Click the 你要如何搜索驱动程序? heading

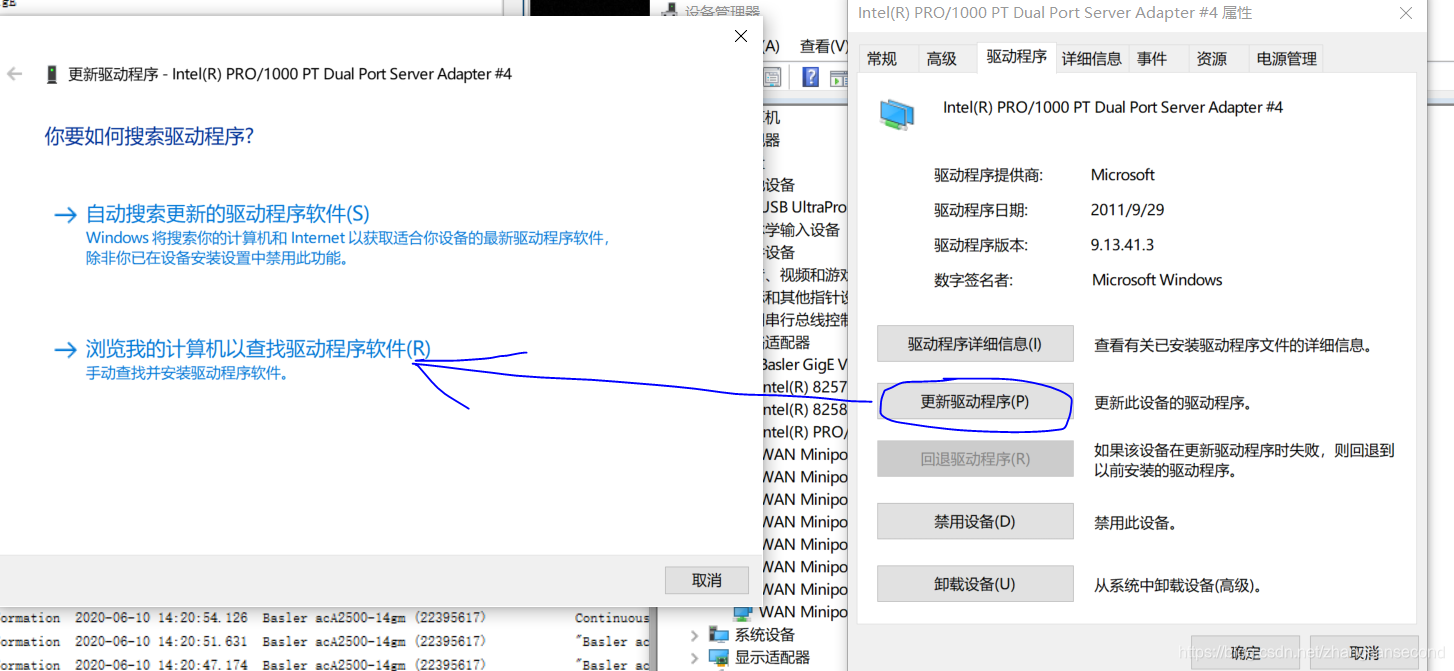[x=149, y=136]
